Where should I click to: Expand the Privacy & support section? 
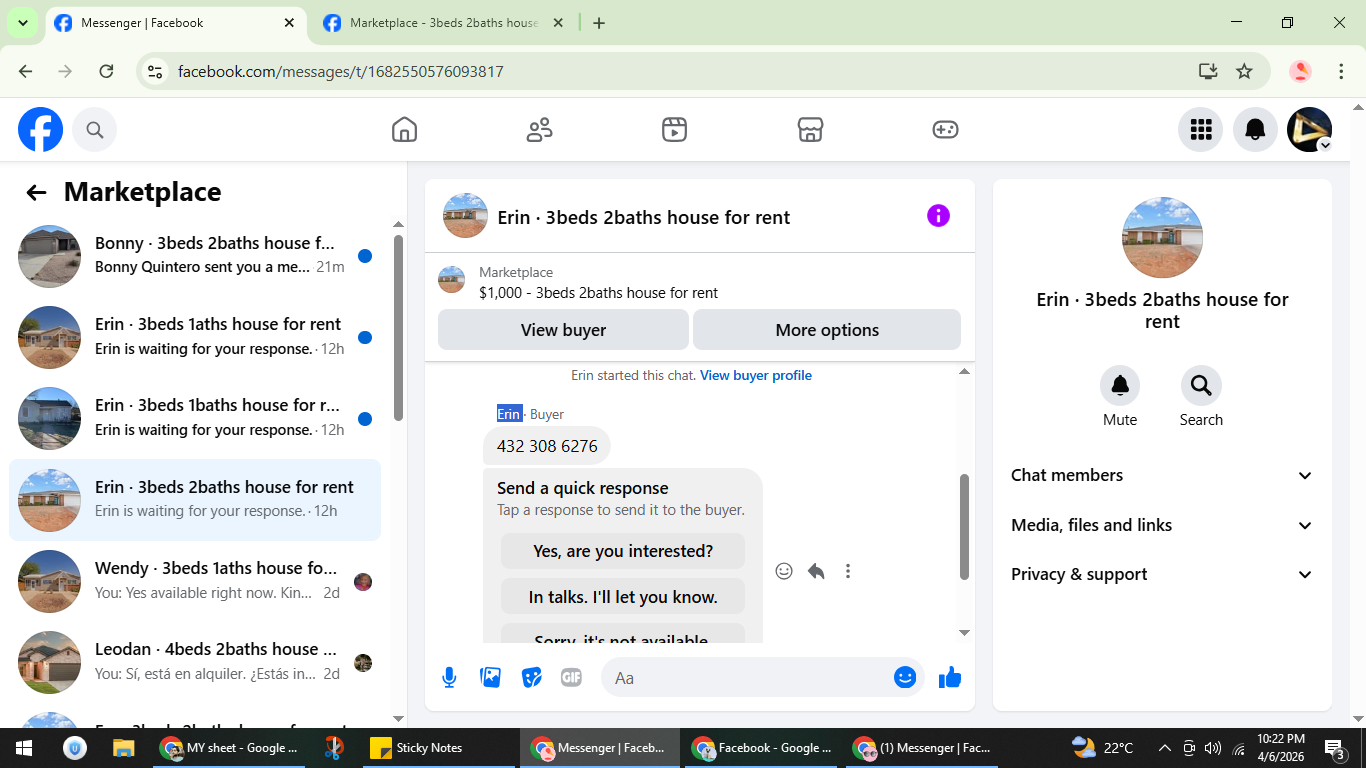(1162, 575)
